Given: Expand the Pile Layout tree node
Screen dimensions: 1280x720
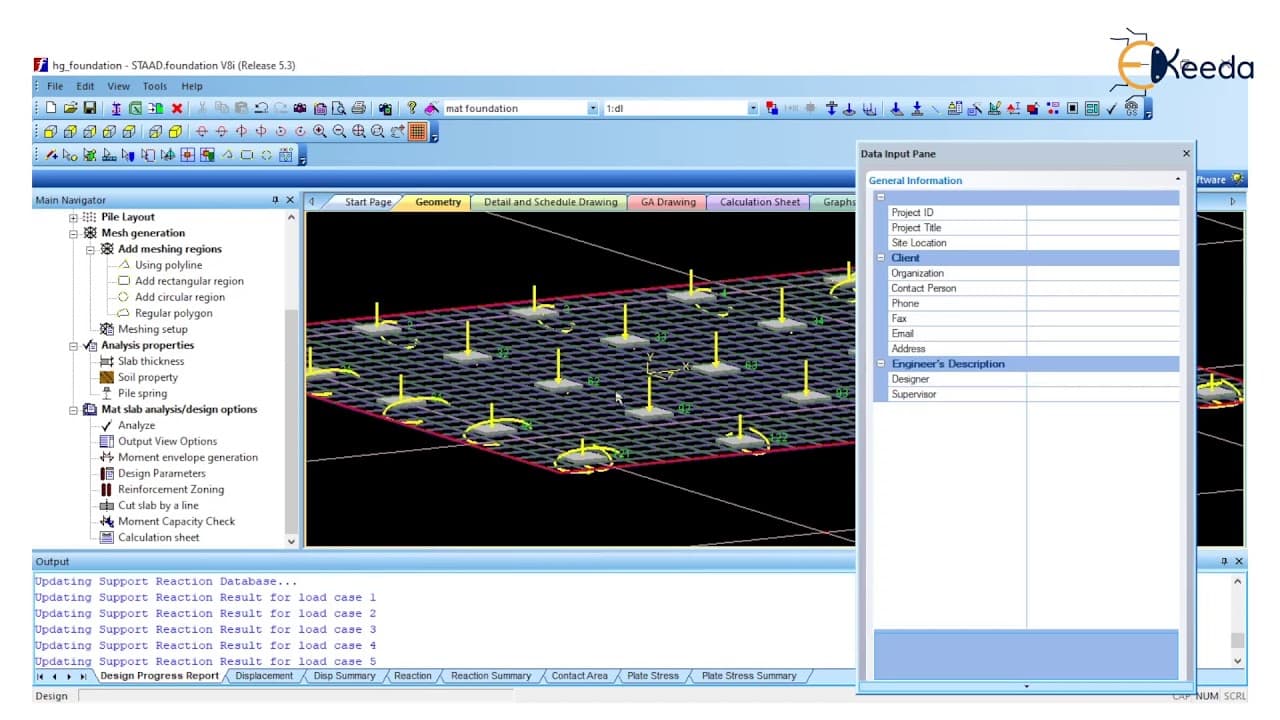Looking at the screenshot, I should [73, 217].
